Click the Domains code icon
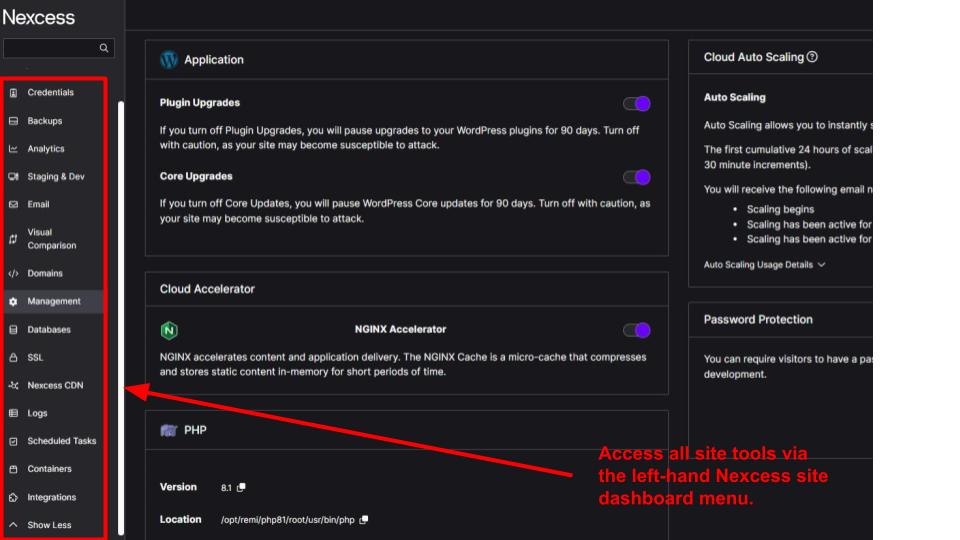 pyautogui.click(x=13, y=274)
